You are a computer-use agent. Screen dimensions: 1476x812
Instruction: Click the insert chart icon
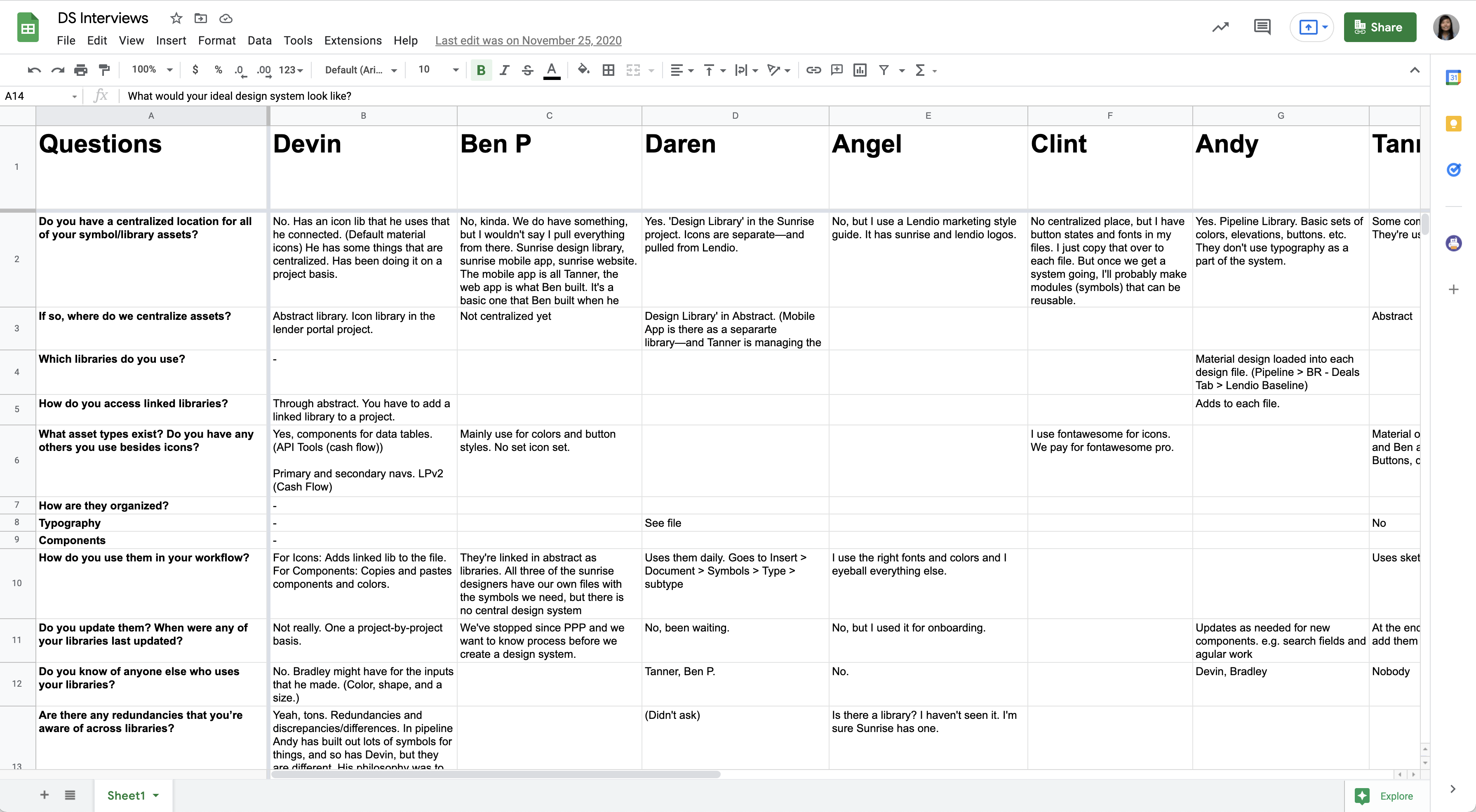[860, 70]
